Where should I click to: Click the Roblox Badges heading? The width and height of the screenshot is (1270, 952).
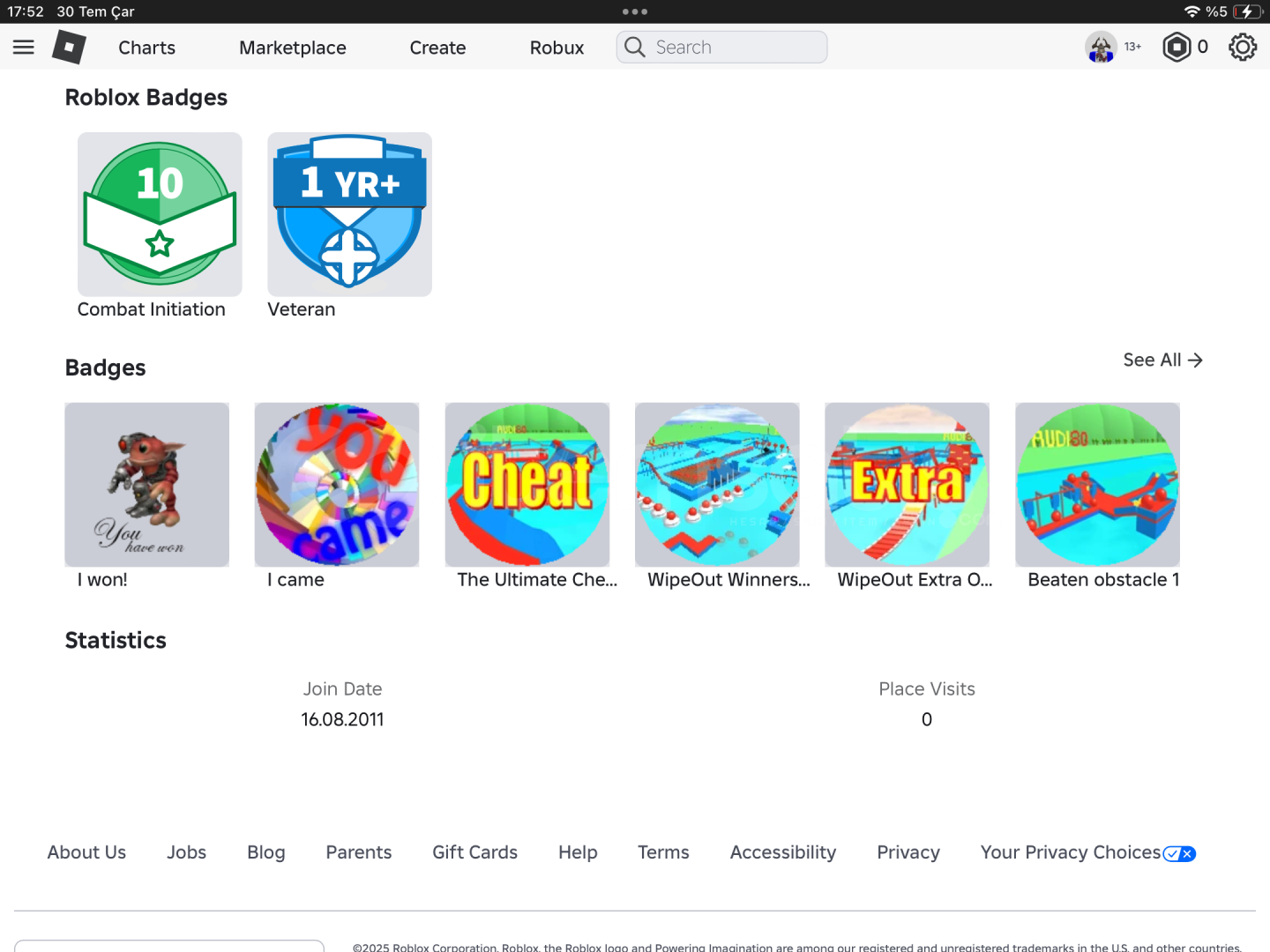[146, 98]
